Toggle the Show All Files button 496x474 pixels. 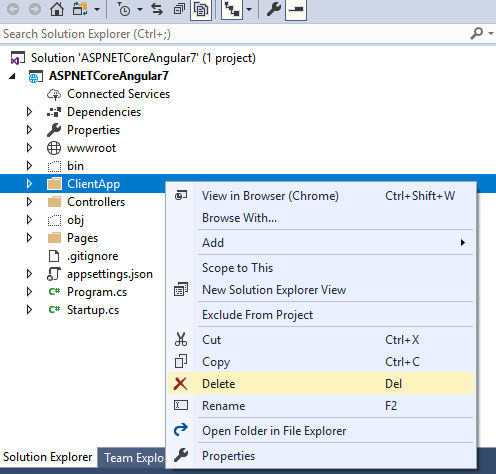point(201,10)
